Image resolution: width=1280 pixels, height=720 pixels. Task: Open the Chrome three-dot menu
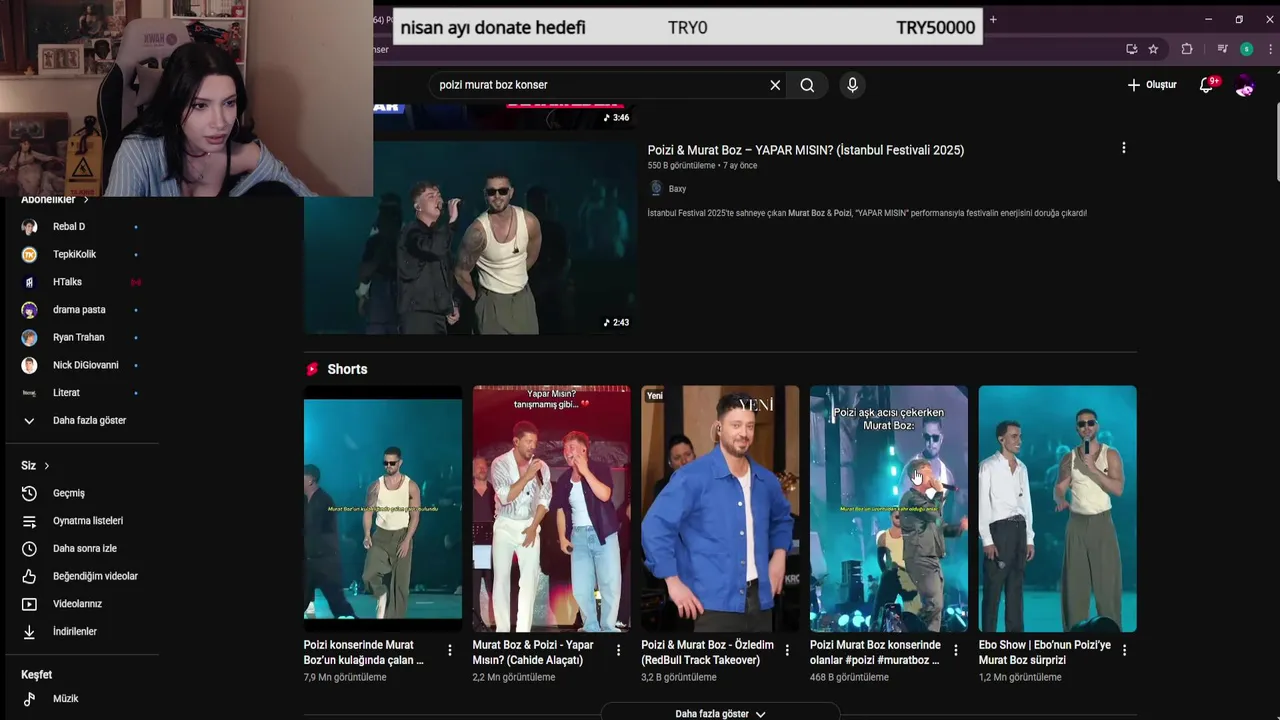pyautogui.click(x=1270, y=49)
